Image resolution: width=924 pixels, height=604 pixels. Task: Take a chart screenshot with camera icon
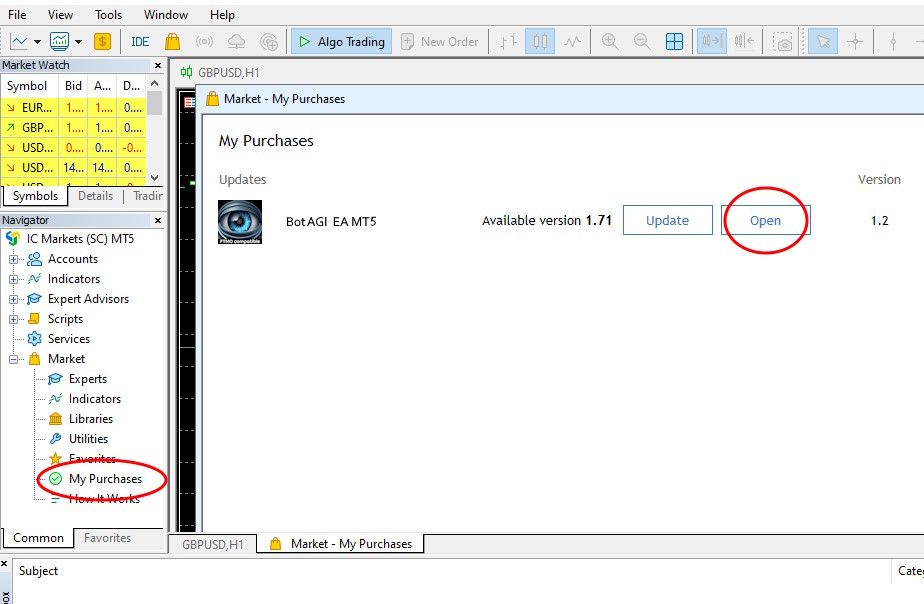click(x=783, y=42)
